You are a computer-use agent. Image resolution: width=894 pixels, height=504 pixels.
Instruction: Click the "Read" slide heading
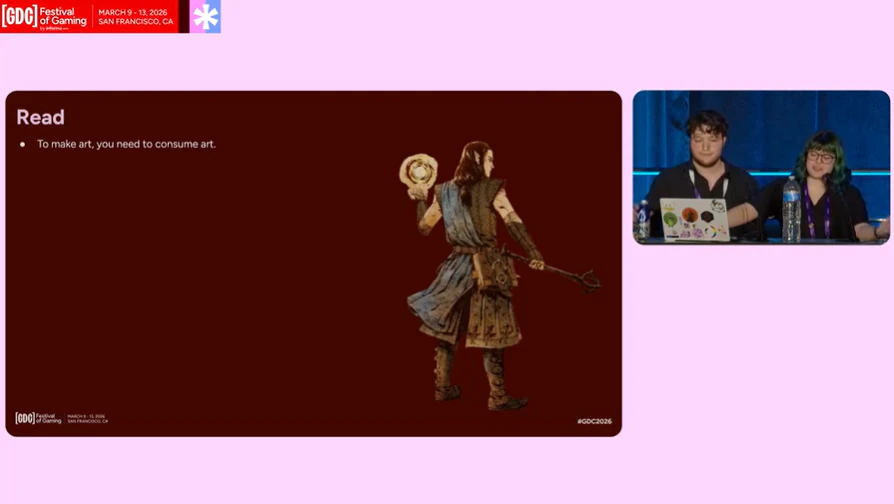click(x=40, y=117)
